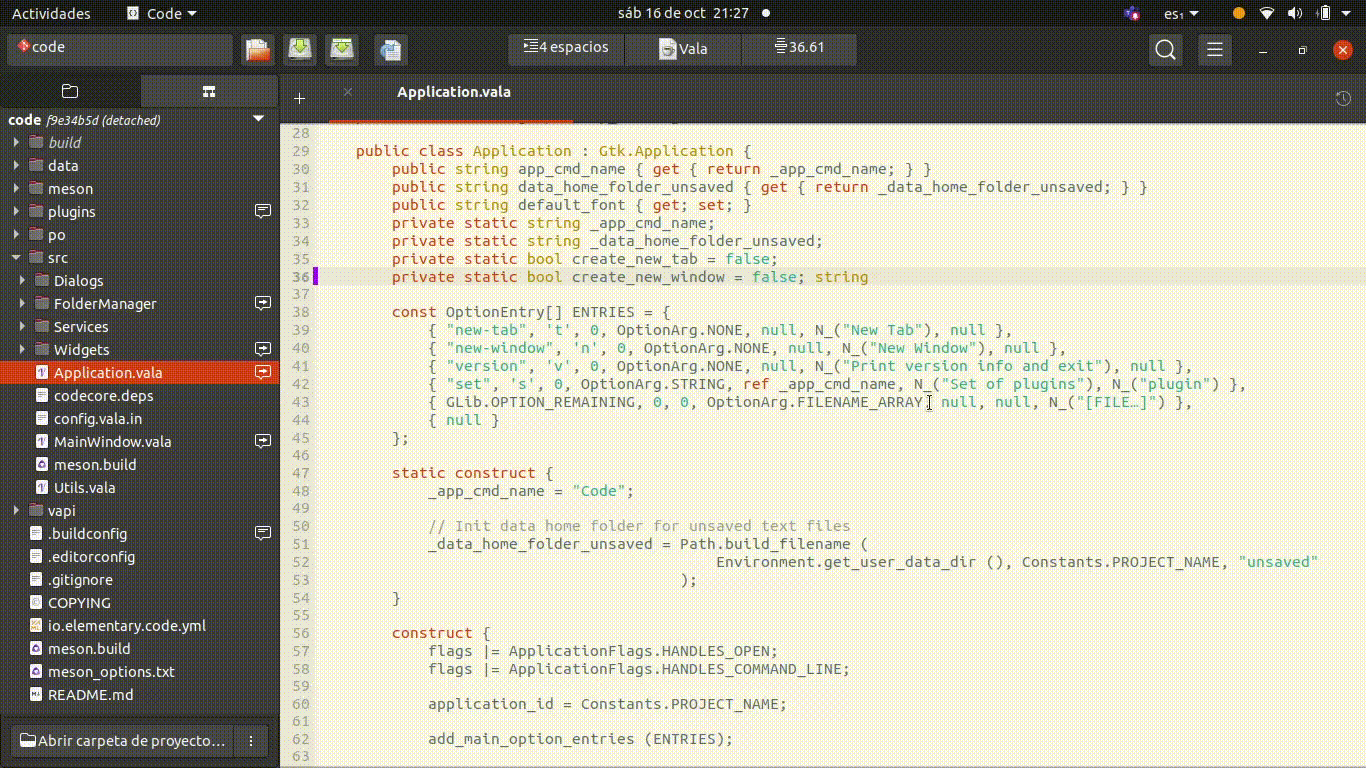Screen dimensions: 1366x768
Task: Open the Vala language selector
Action: click(x=683, y=49)
